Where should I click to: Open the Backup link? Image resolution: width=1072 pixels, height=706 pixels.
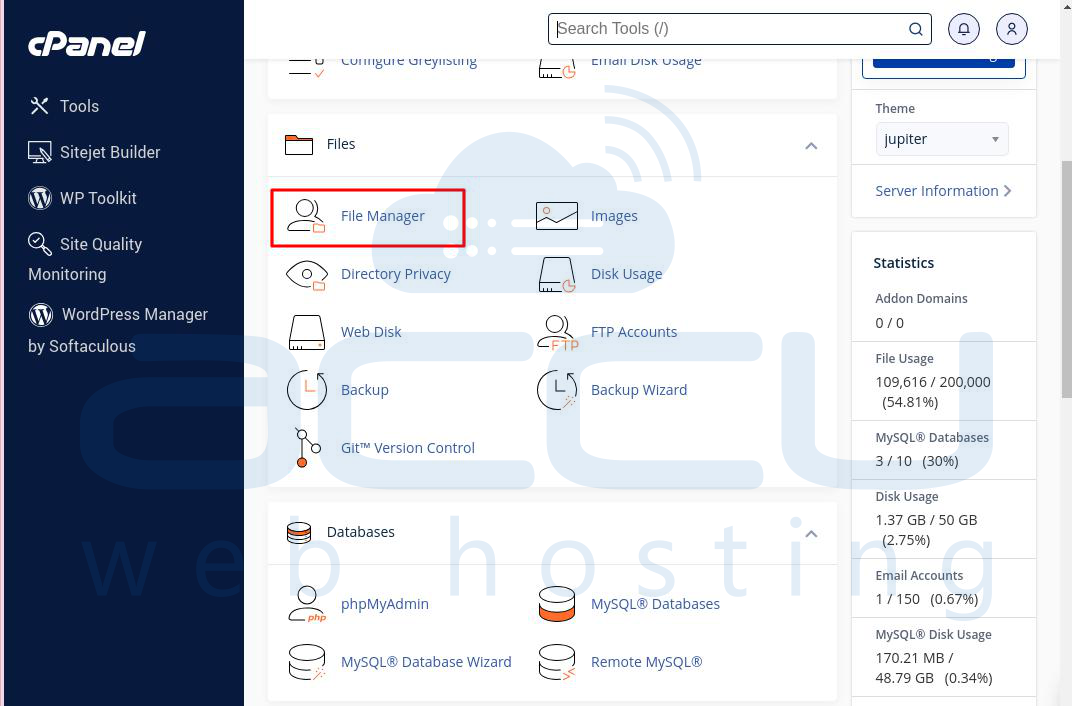(364, 390)
